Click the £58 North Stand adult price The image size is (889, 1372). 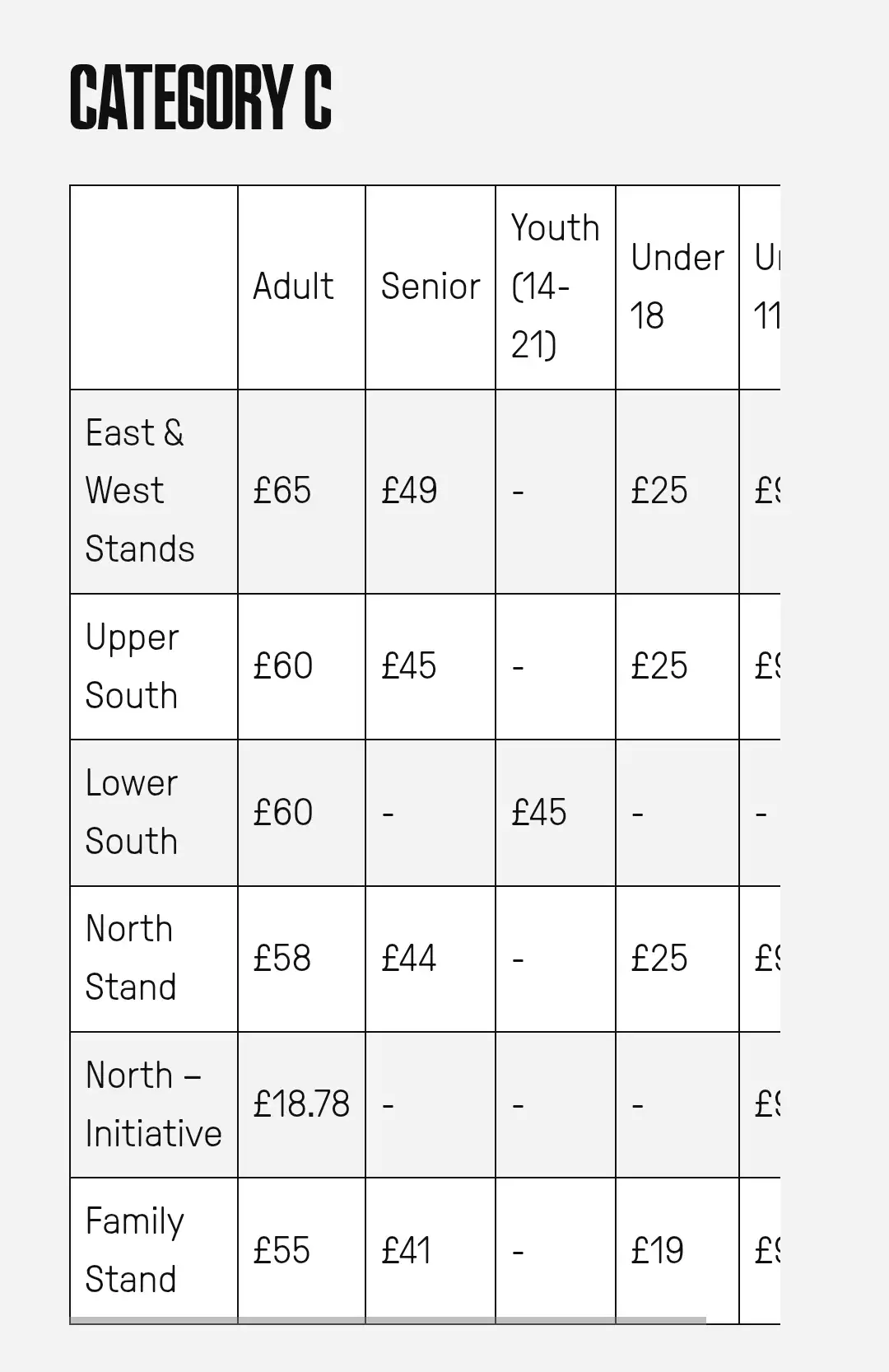pos(282,959)
